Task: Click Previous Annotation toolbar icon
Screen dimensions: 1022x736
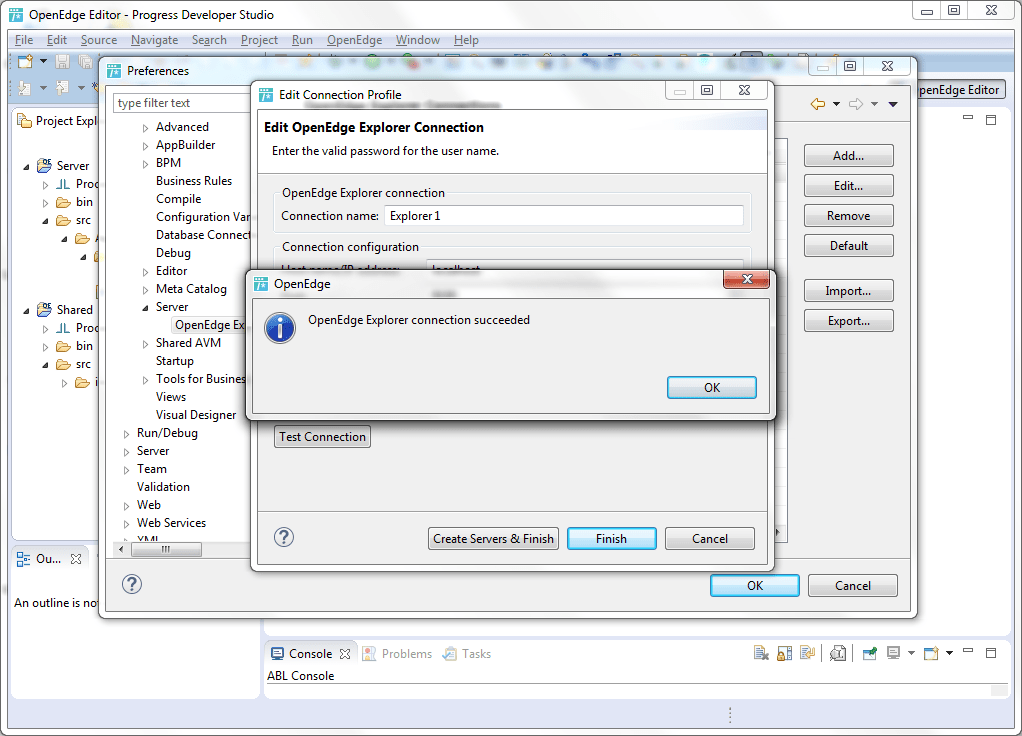Action: (x=63, y=87)
